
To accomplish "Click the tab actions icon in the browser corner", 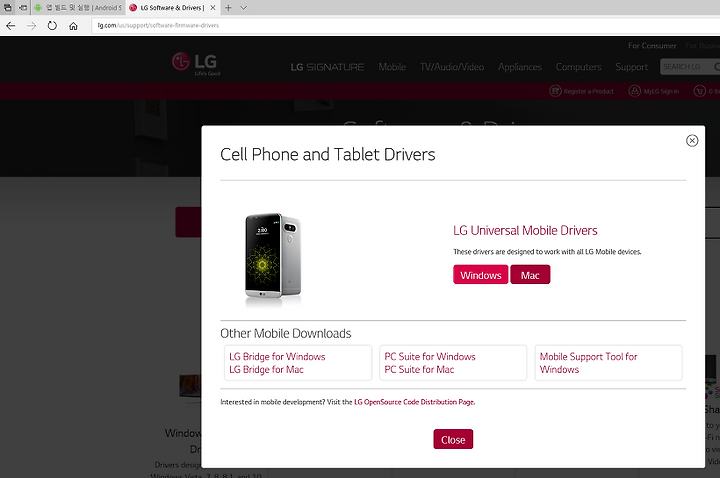I will [8, 8].
